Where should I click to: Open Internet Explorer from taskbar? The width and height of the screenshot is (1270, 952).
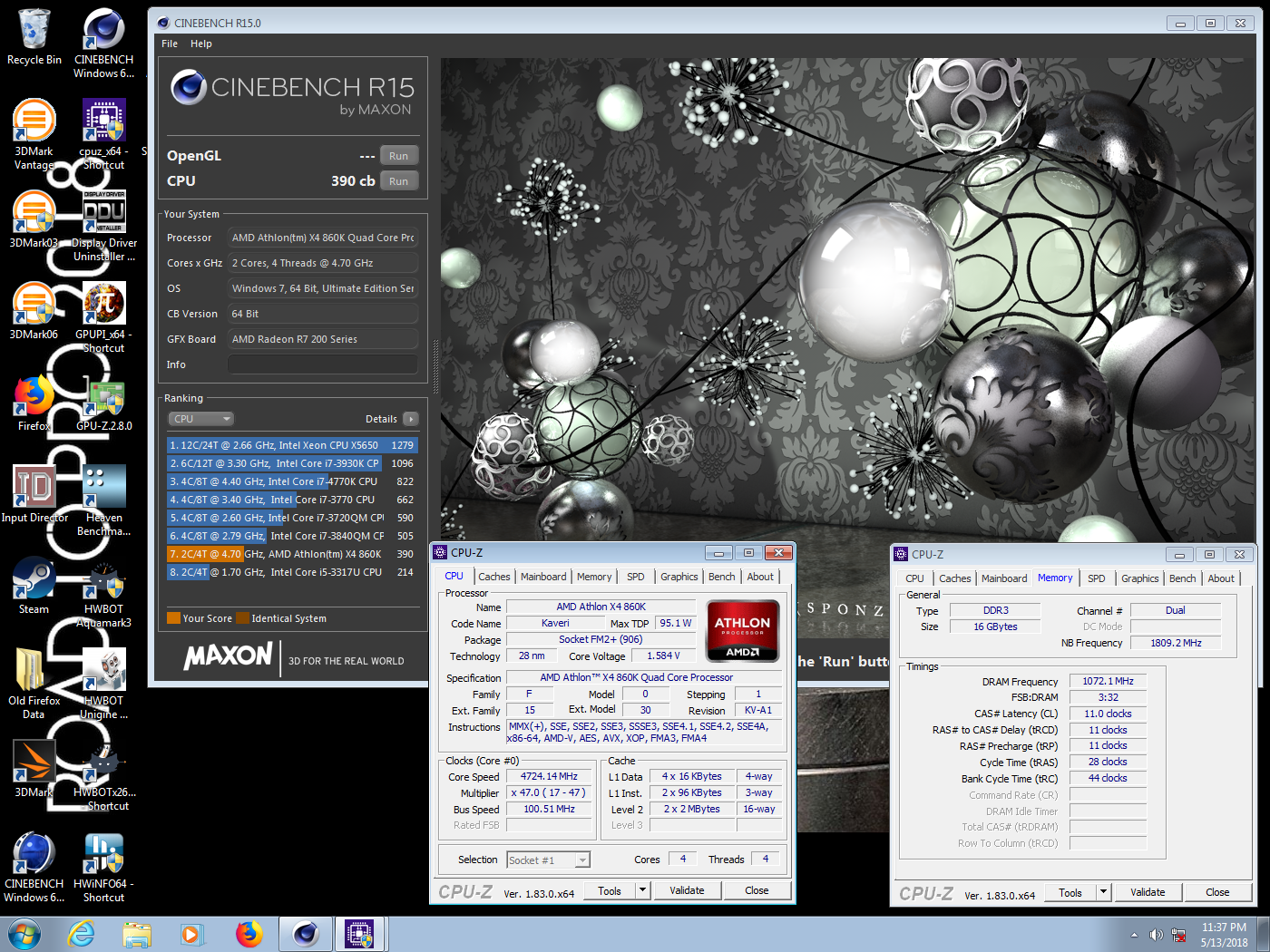[x=82, y=934]
